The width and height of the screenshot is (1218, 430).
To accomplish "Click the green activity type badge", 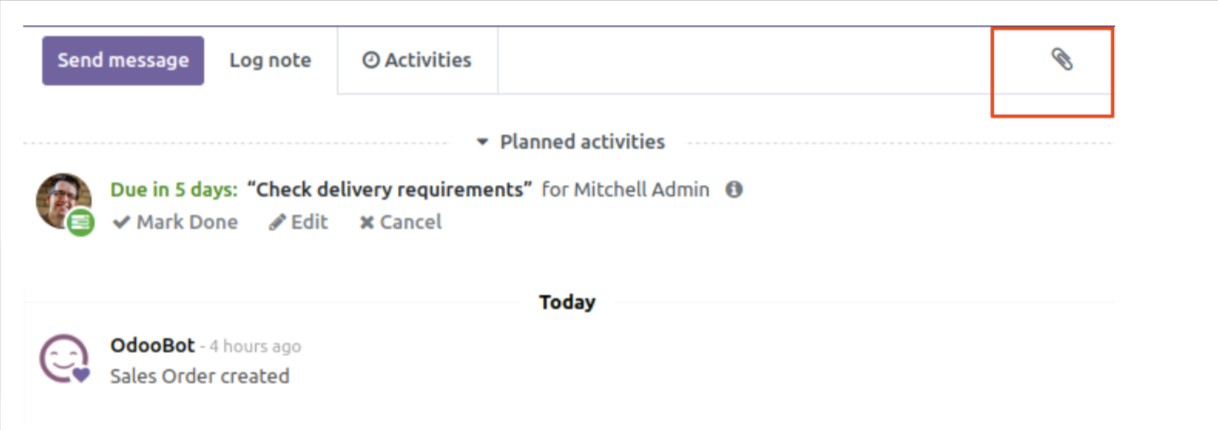I will [x=81, y=223].
